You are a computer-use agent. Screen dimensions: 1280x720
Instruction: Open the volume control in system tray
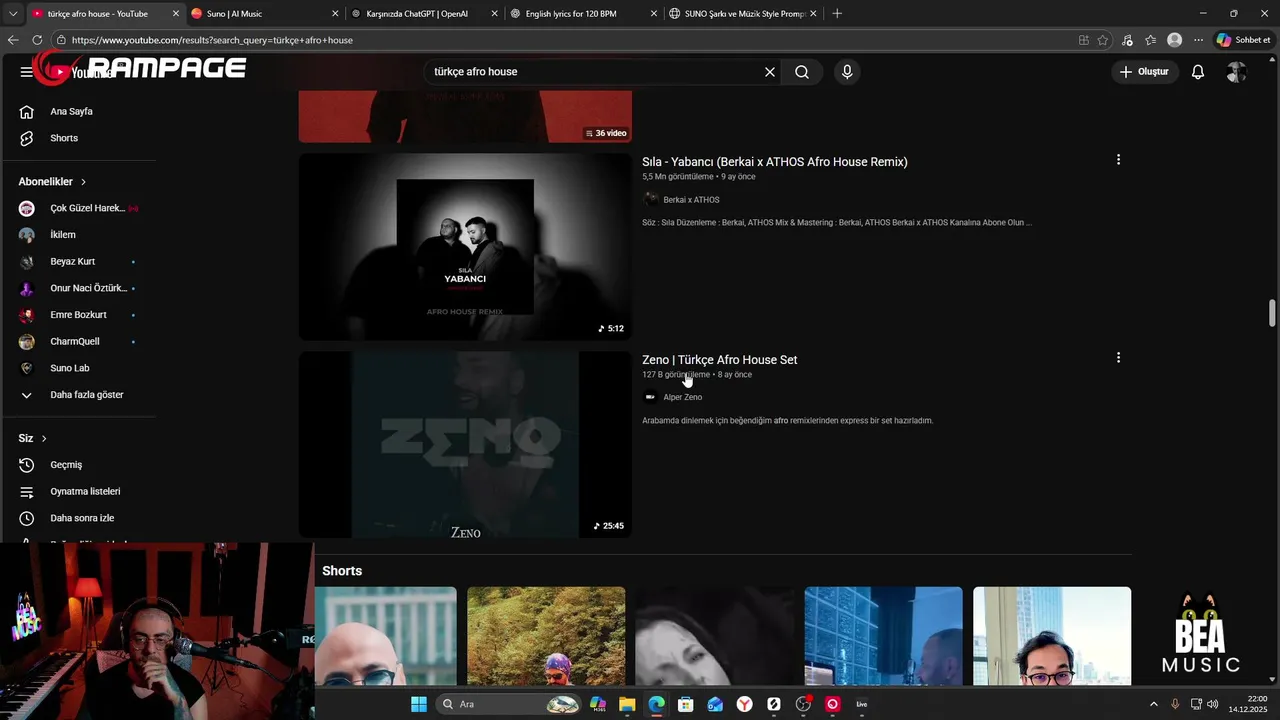(1213, 704)
